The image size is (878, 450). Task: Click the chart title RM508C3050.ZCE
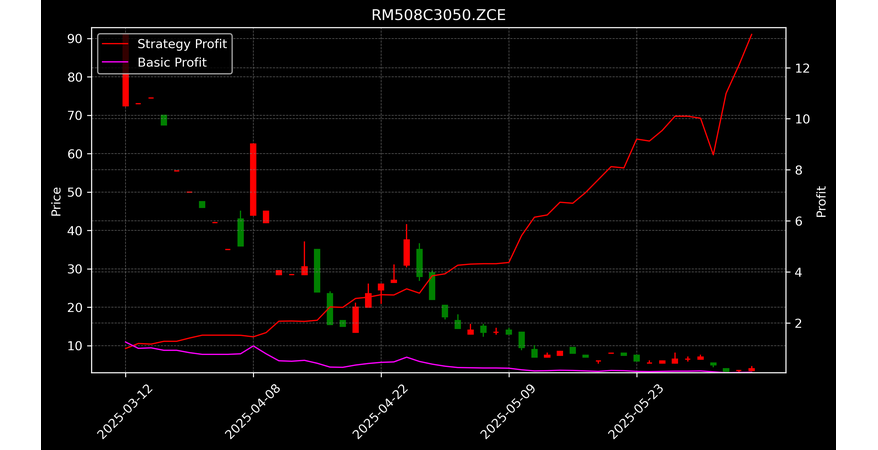click(x=438, y=15)
